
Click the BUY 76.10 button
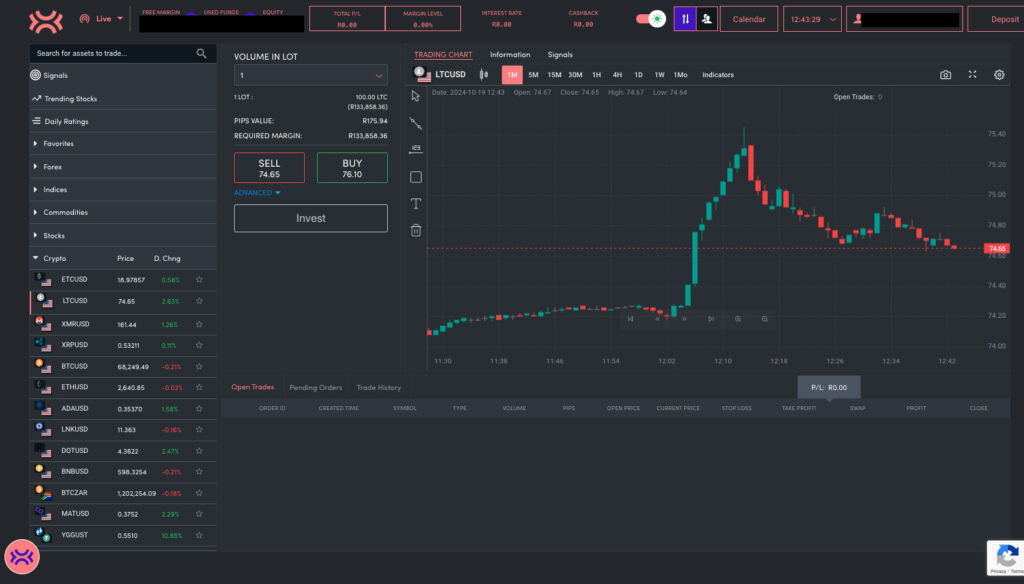(351, 168)
